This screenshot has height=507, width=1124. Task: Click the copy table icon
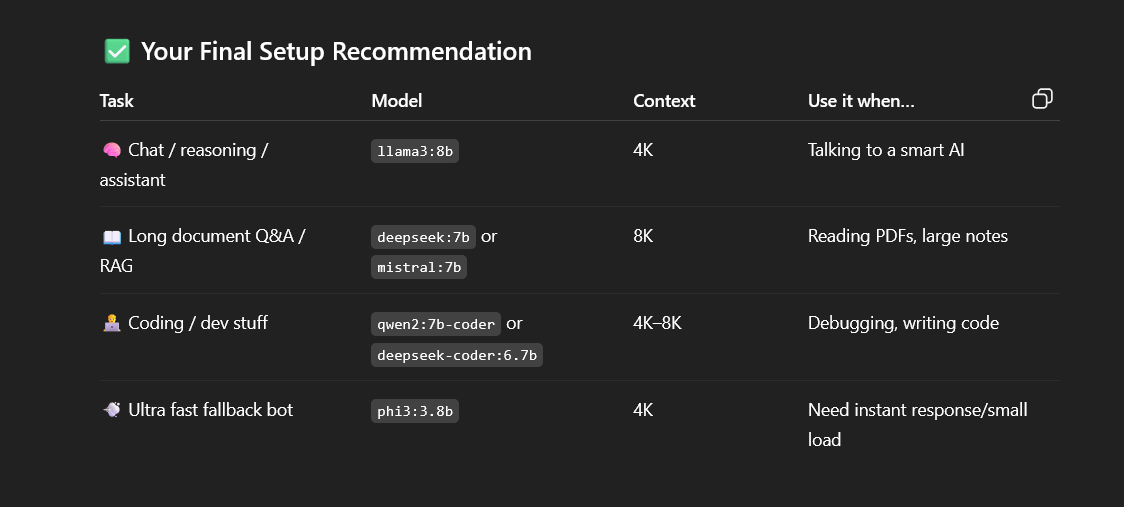[x=1042, y=98]
